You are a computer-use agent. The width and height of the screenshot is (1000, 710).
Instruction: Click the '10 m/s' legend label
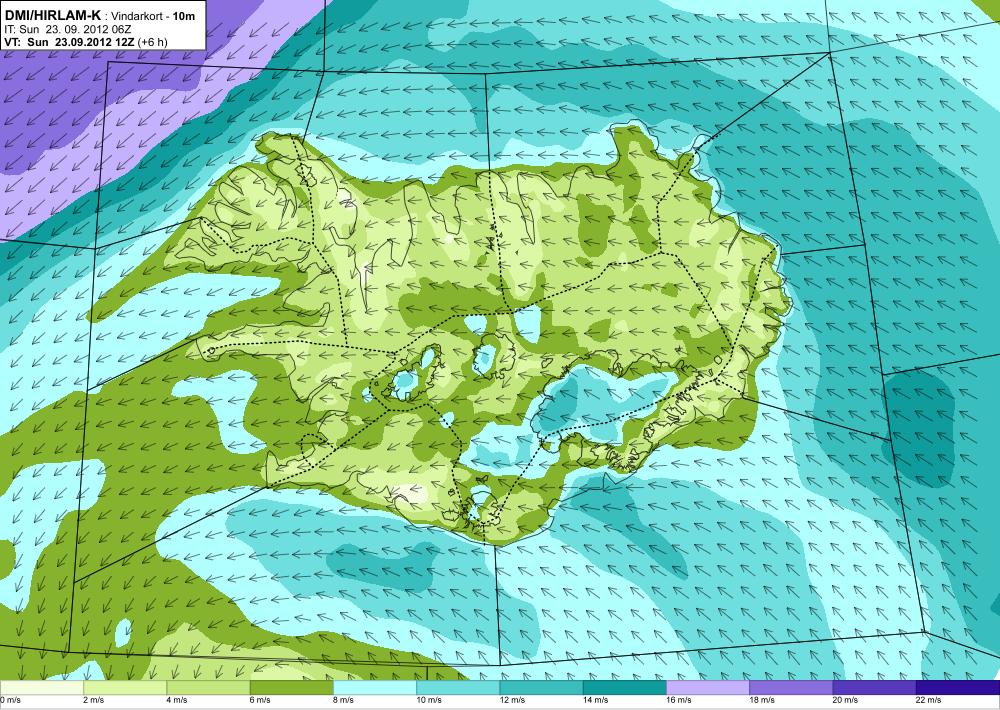(429, 700)
